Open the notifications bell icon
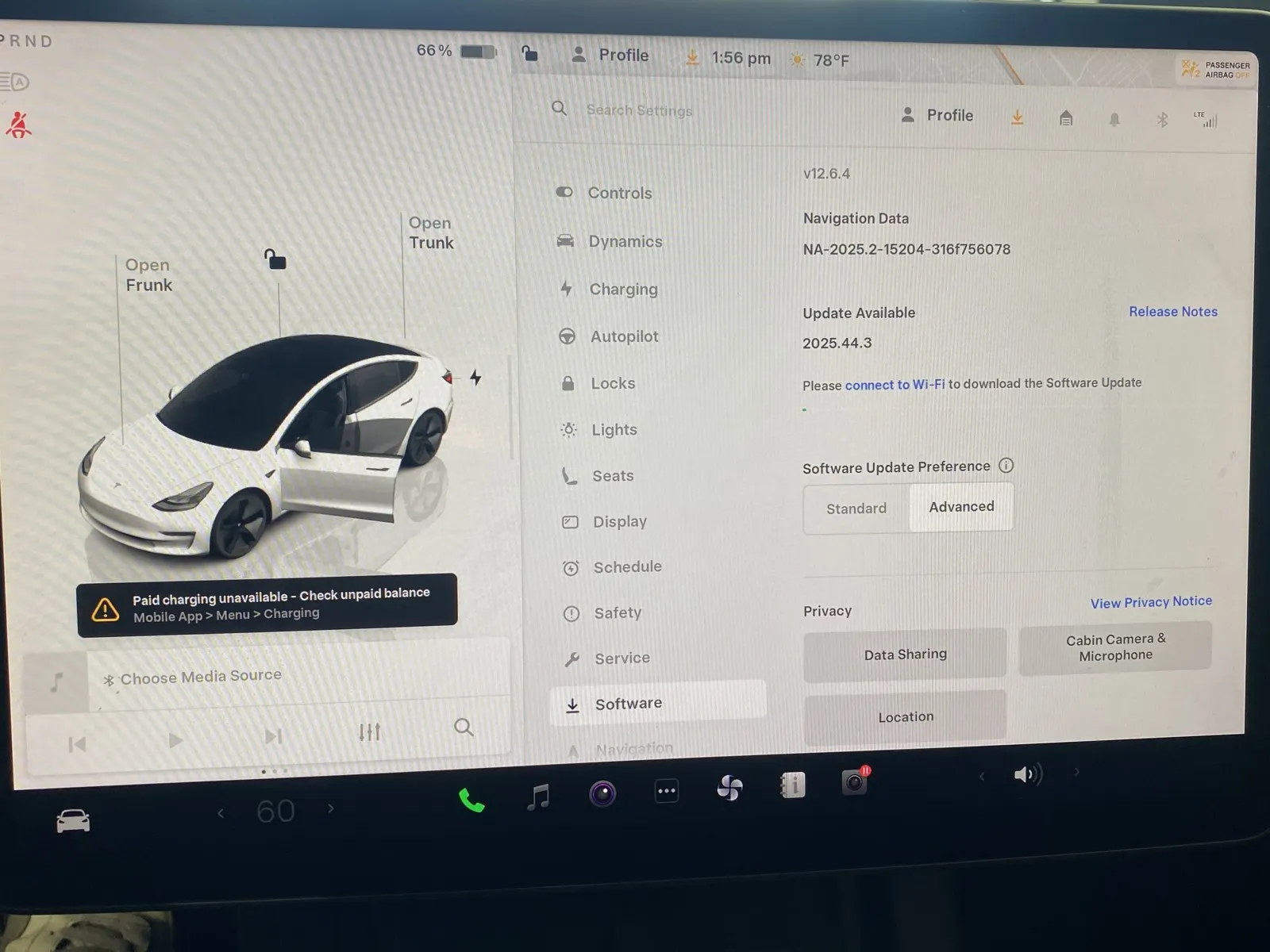 (1114, 120)
